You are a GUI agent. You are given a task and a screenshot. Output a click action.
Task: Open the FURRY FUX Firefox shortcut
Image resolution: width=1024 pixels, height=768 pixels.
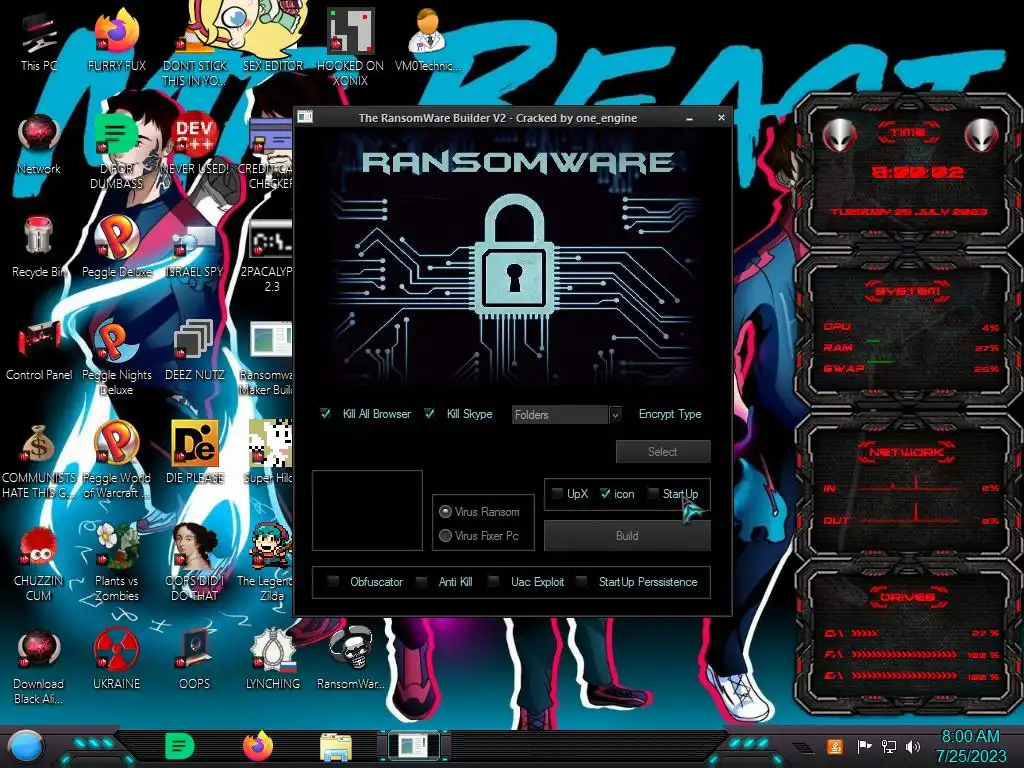pyautogui.click(x=116, y=41)
